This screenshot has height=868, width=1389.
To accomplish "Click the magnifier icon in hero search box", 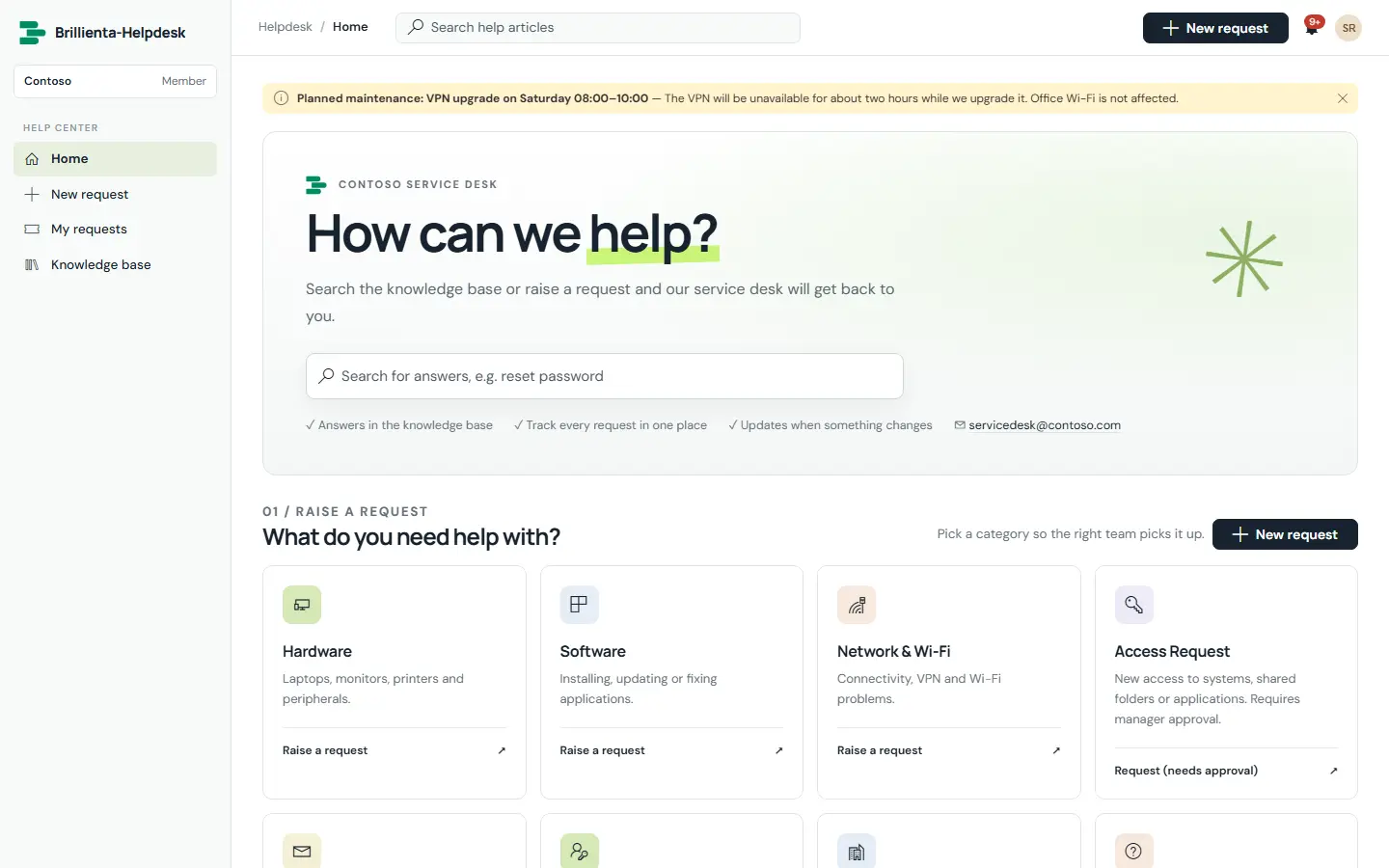I will pyautogui.click(x=326, y=376).
